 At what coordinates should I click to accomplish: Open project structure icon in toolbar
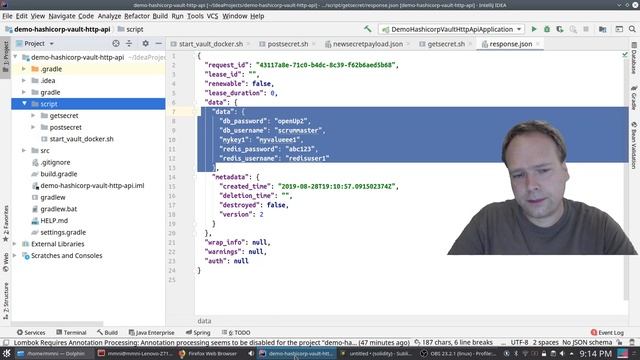602,29
